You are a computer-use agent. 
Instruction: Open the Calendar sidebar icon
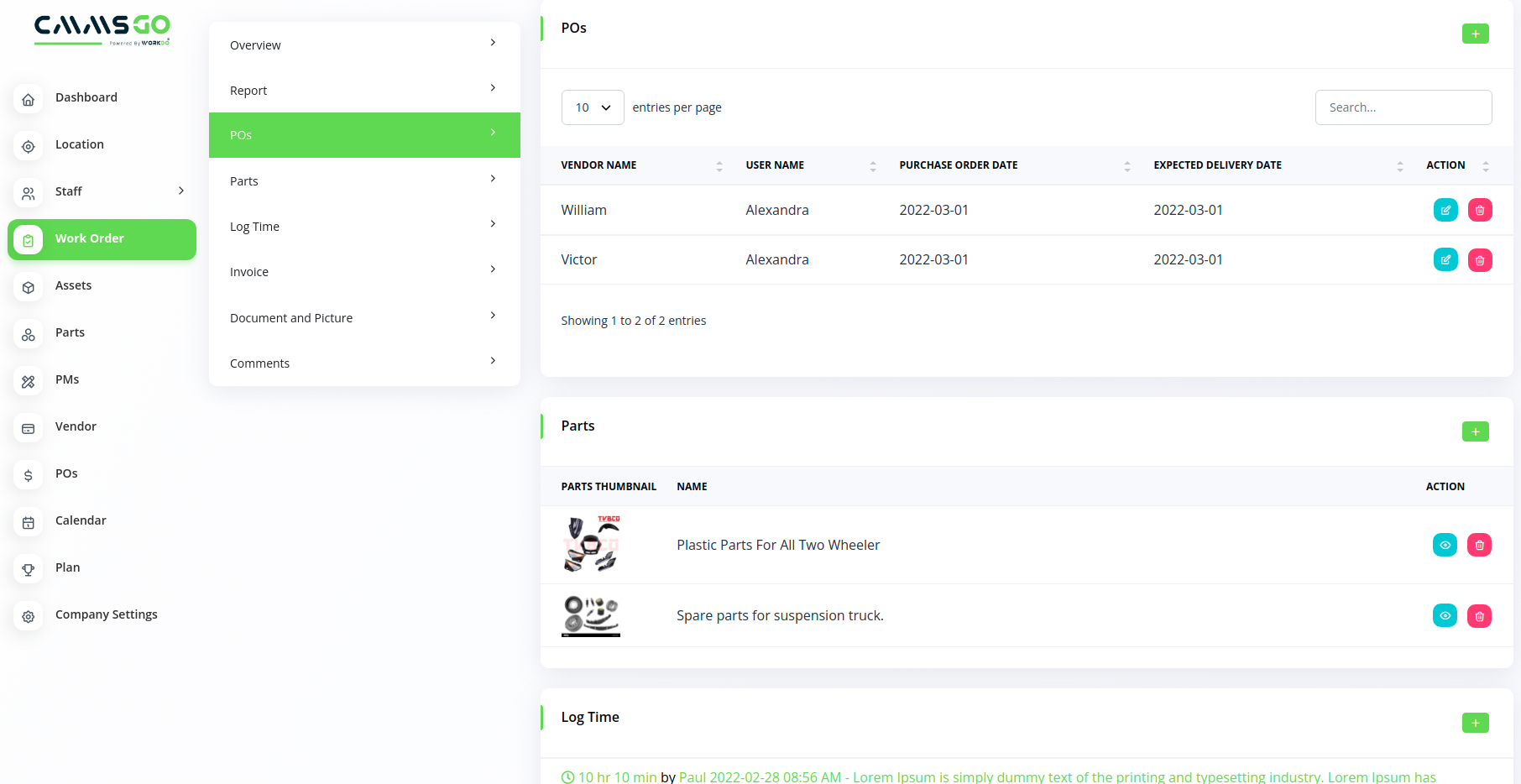pos(29,522)
